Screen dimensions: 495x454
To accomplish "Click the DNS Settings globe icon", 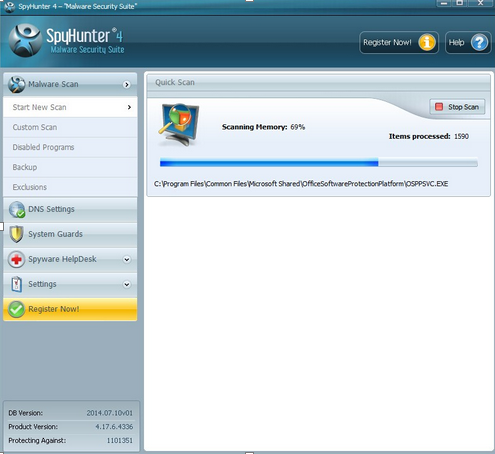I will (x=17, y=209).
